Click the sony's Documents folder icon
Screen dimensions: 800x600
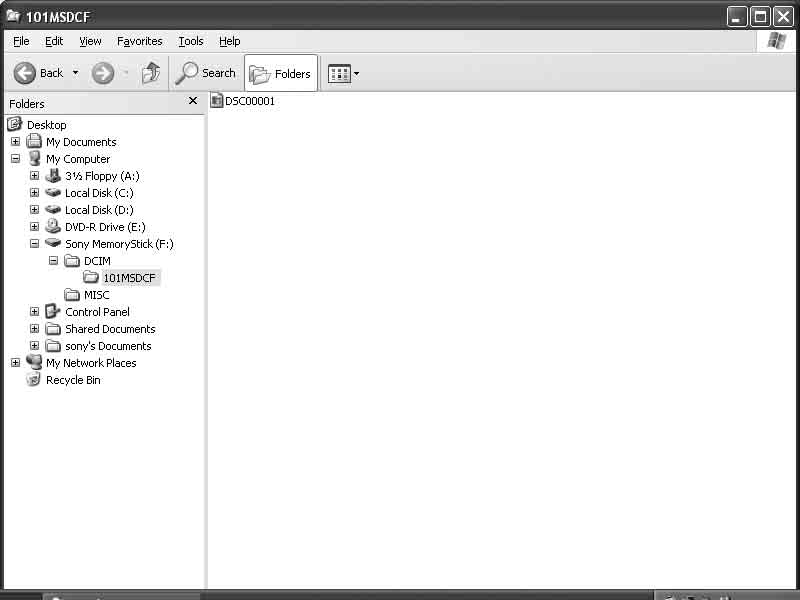click(x=53, y=346)
